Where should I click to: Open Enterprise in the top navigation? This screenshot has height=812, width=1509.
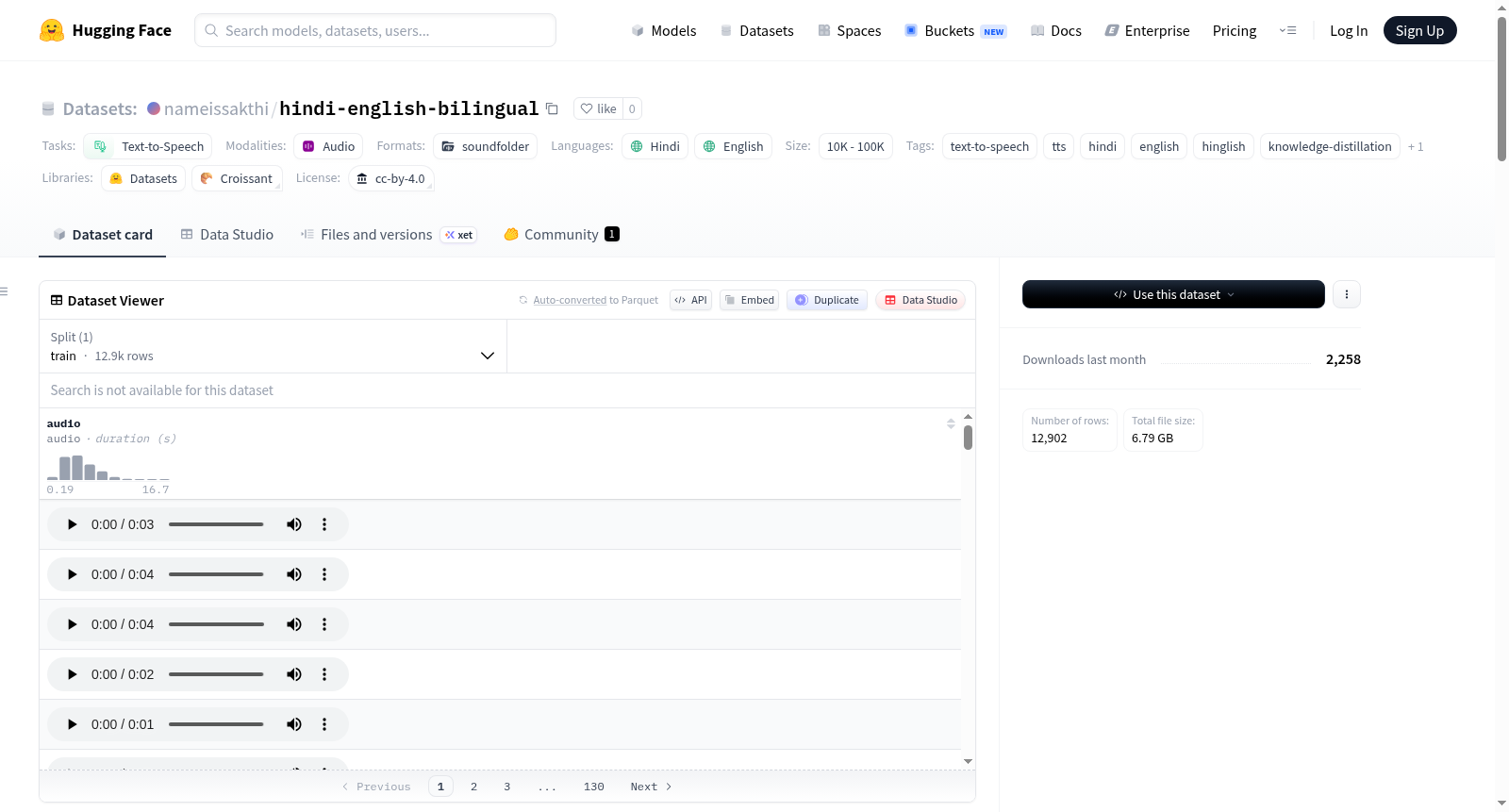pyautogui.click(x=1147, y=30)
